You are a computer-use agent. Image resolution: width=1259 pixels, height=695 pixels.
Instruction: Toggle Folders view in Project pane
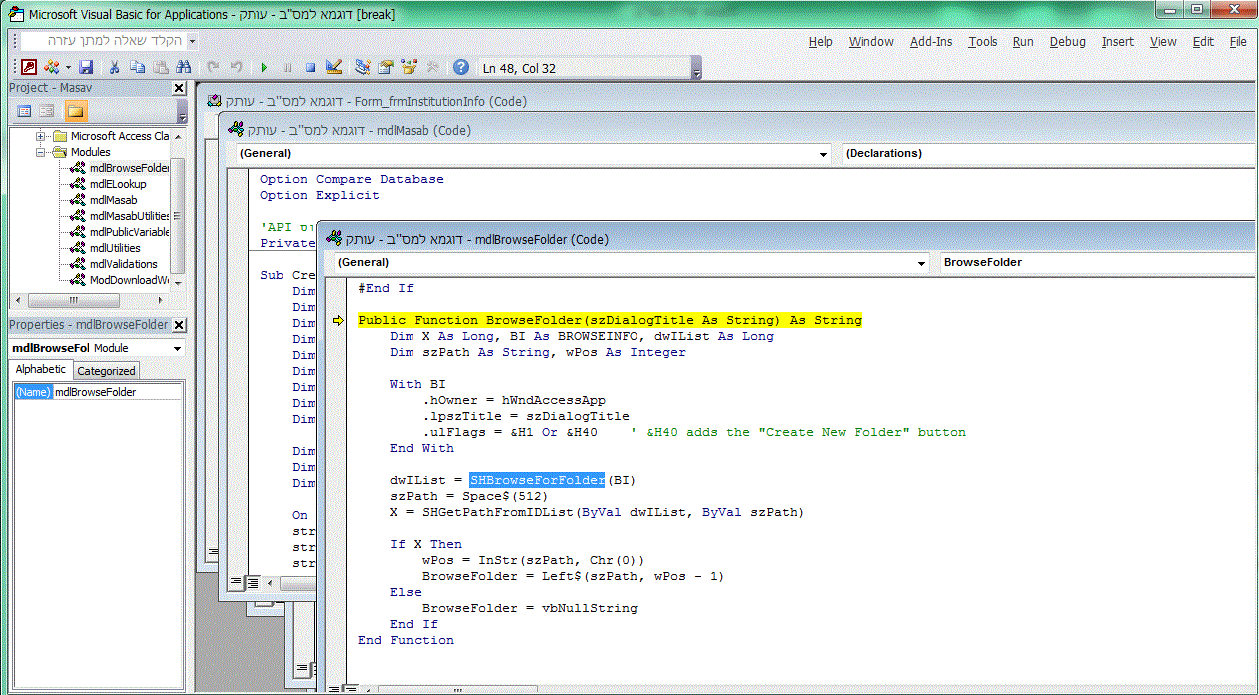click(x=75, y=111)
